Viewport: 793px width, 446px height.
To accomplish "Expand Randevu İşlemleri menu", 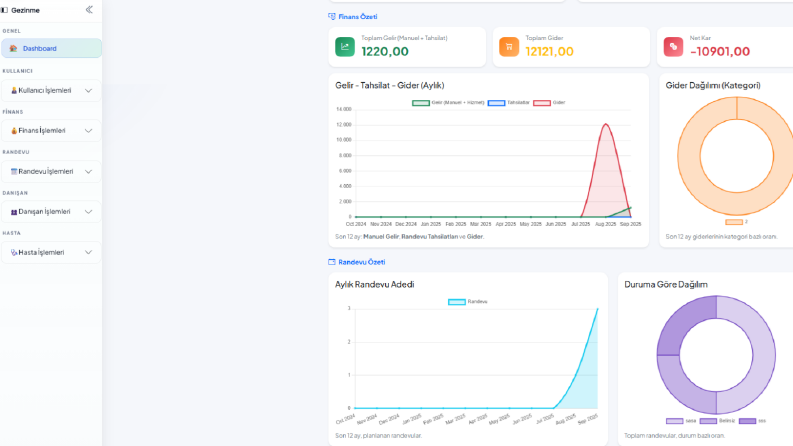I will 51,171.
